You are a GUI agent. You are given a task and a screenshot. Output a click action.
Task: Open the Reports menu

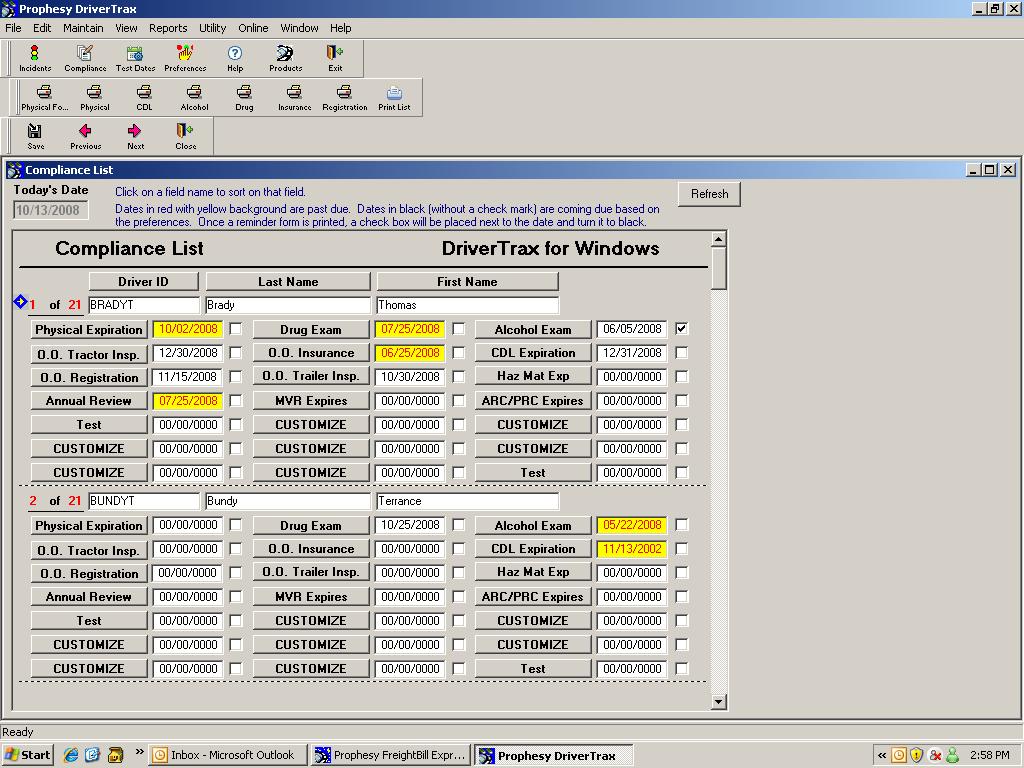click(x=168, y=28)
